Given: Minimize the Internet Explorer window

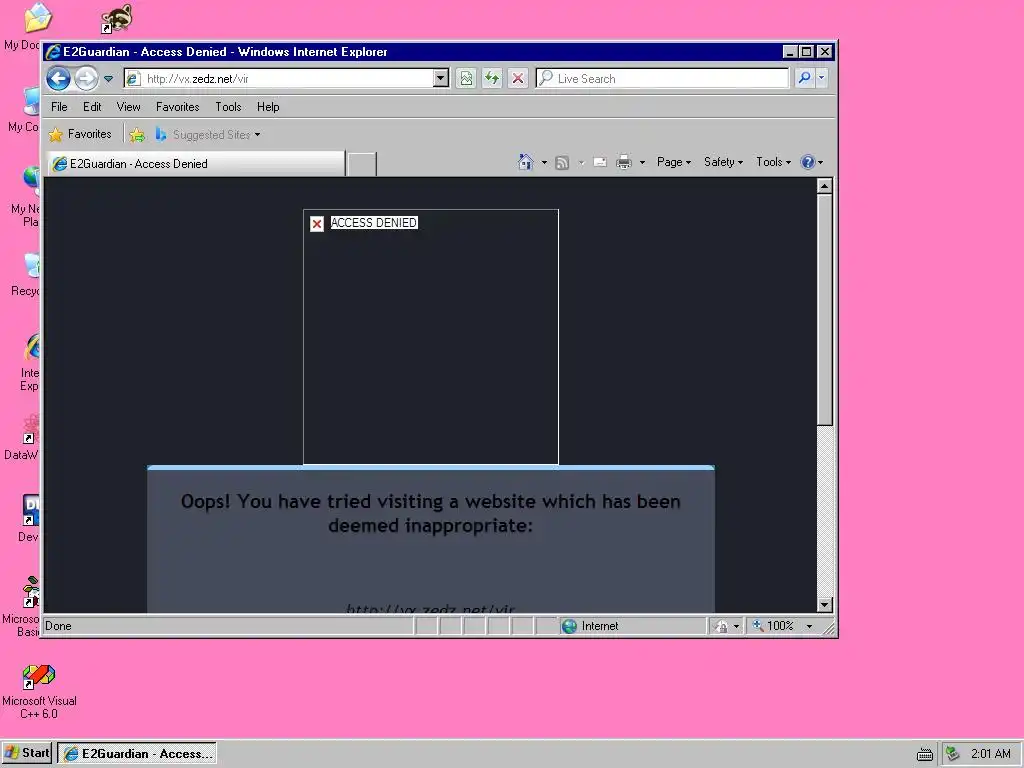Looking at the screenshot, I should [790, 52].
